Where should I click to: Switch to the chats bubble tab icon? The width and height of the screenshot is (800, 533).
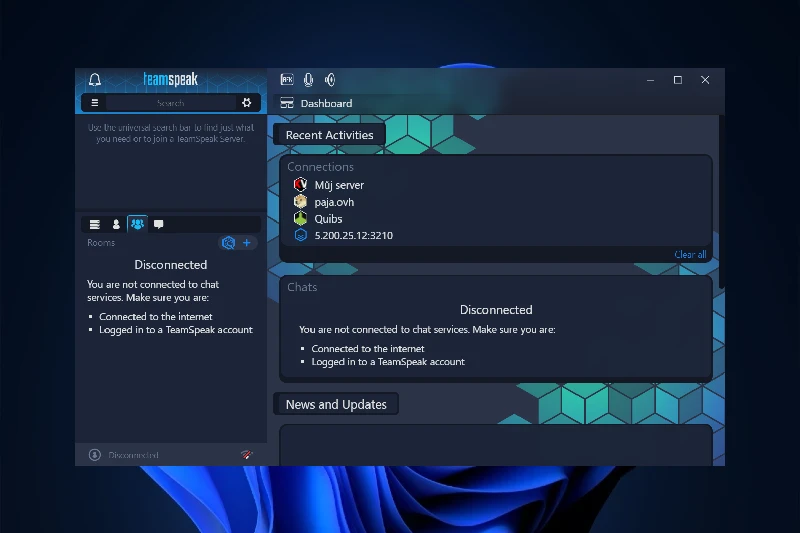[x=159, y=224]
